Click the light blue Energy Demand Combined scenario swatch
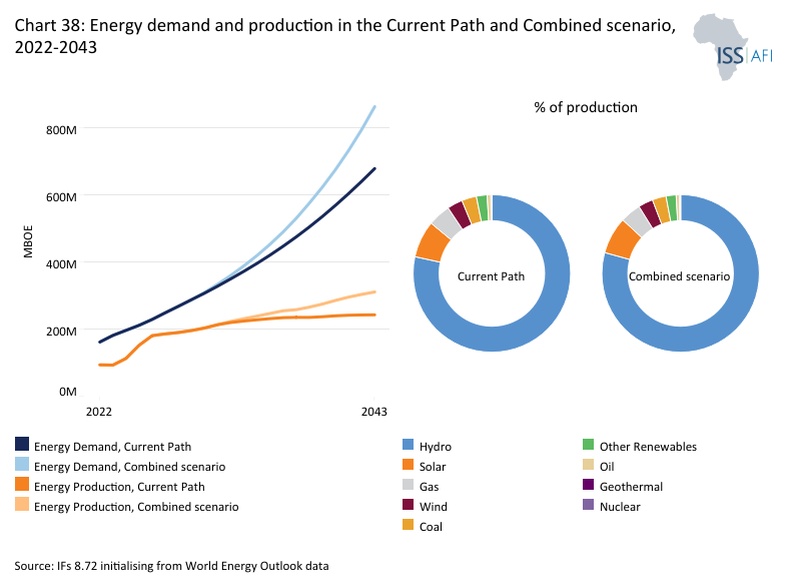Image resolution: width=786 pixels, height=587 pixels. click(22, 464)
